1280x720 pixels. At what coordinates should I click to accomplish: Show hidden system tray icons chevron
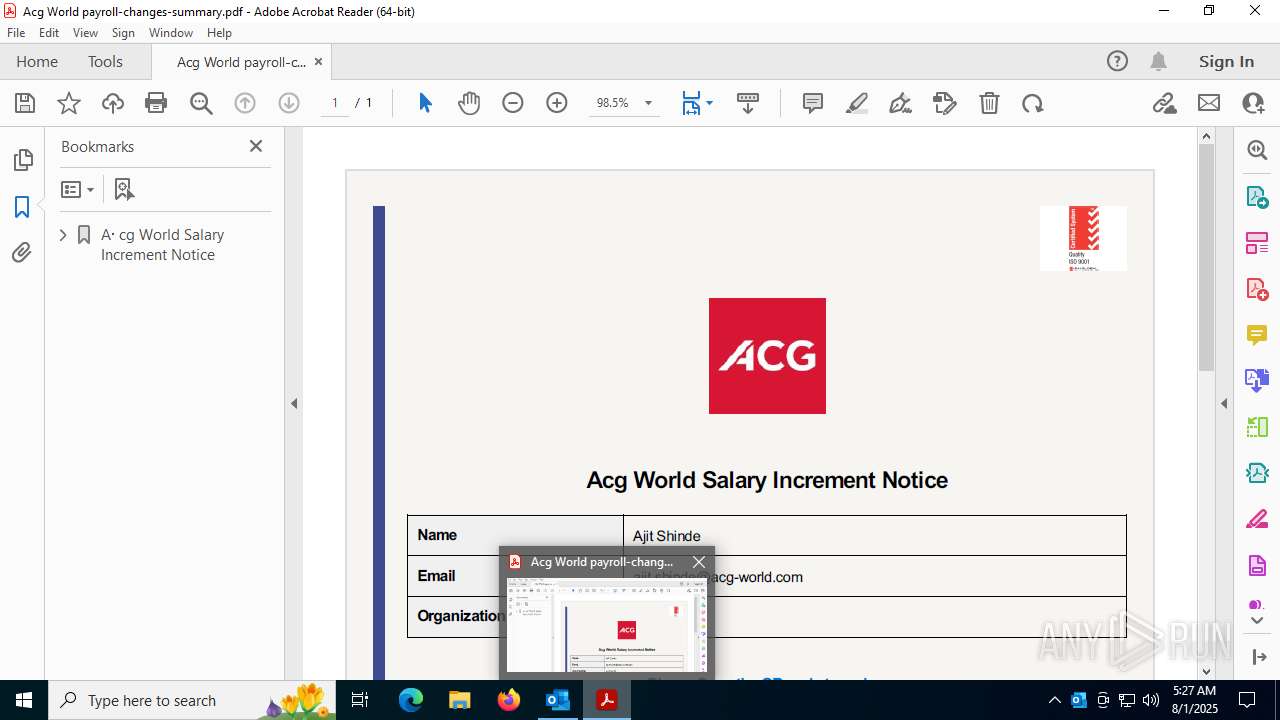tap(1054, 700)
